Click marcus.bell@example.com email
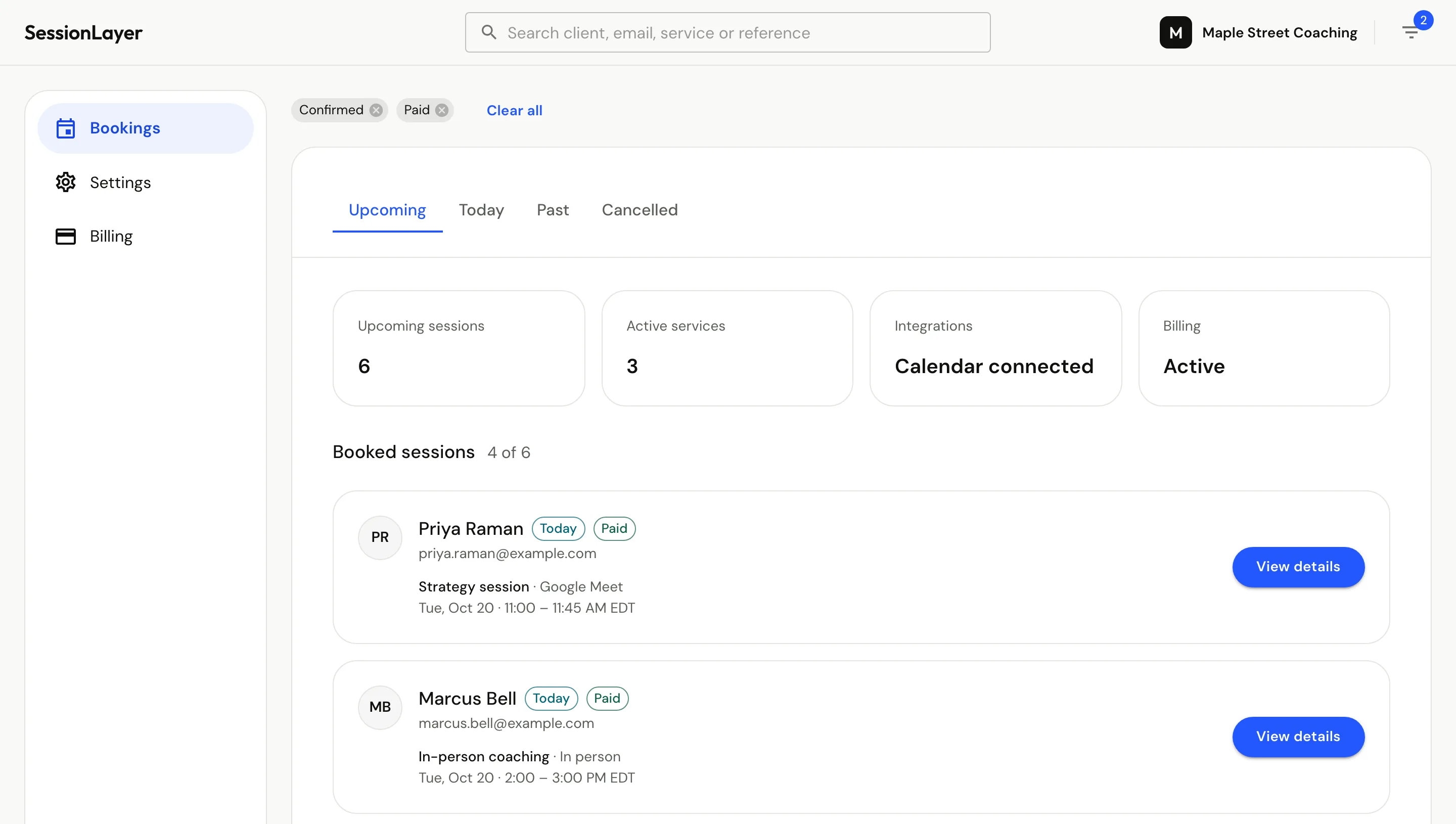Viewport: 1456px width, 824px height. coord(506,723)
